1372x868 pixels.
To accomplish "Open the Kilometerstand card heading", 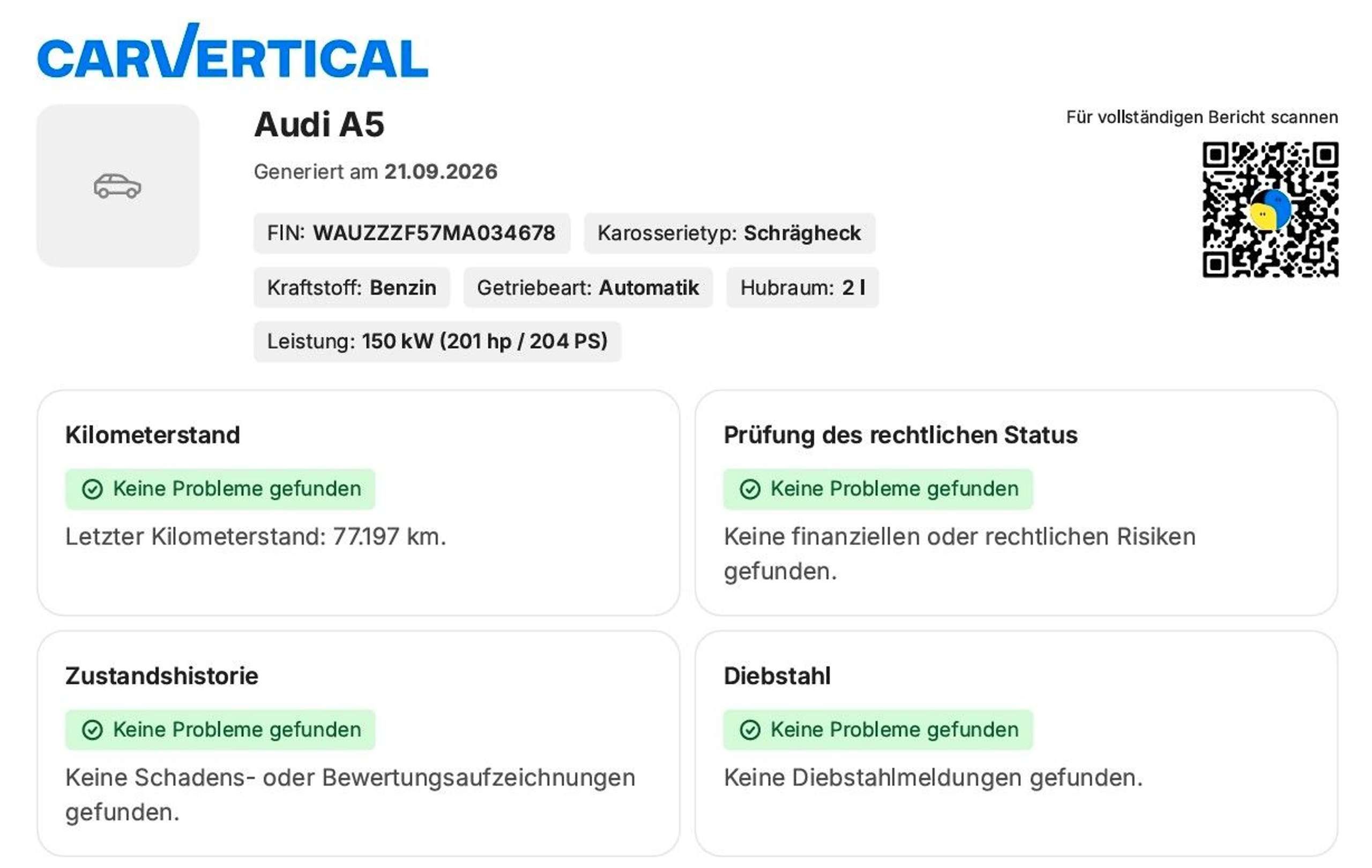I will coord(153,435).
